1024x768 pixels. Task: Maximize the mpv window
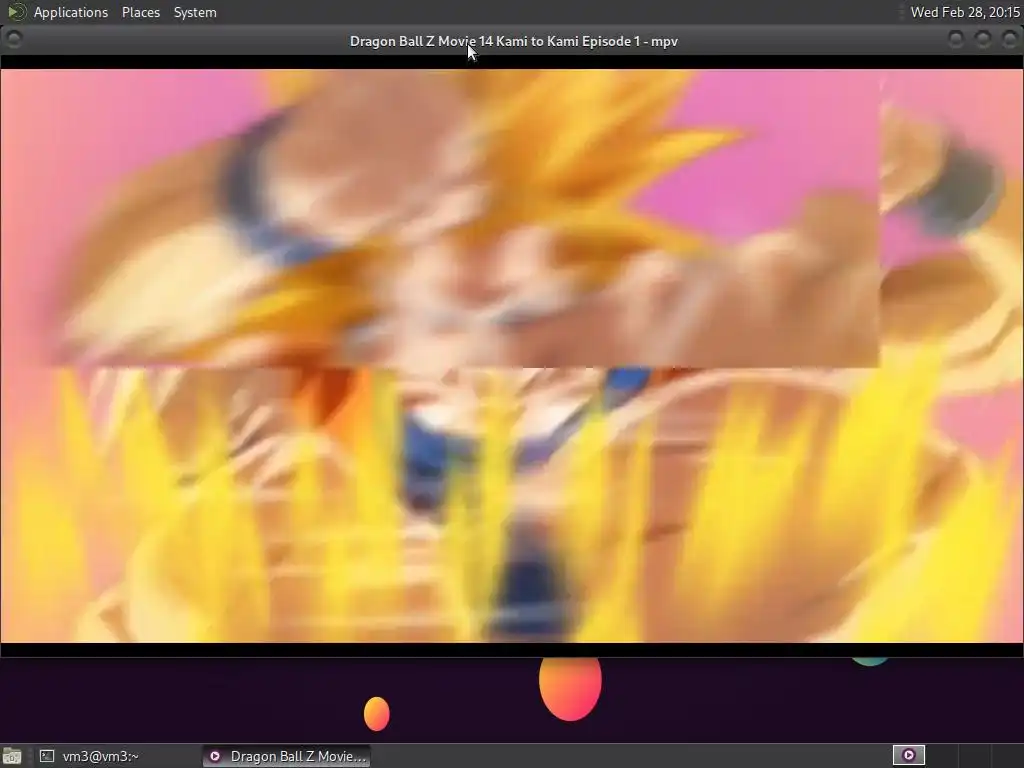[x=983, y=40]
